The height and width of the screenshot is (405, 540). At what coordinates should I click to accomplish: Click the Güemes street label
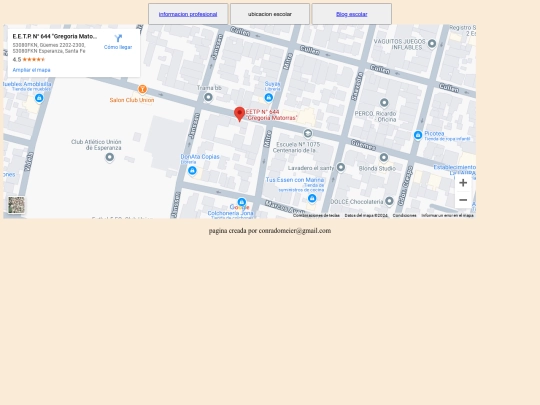click(363, 145)
